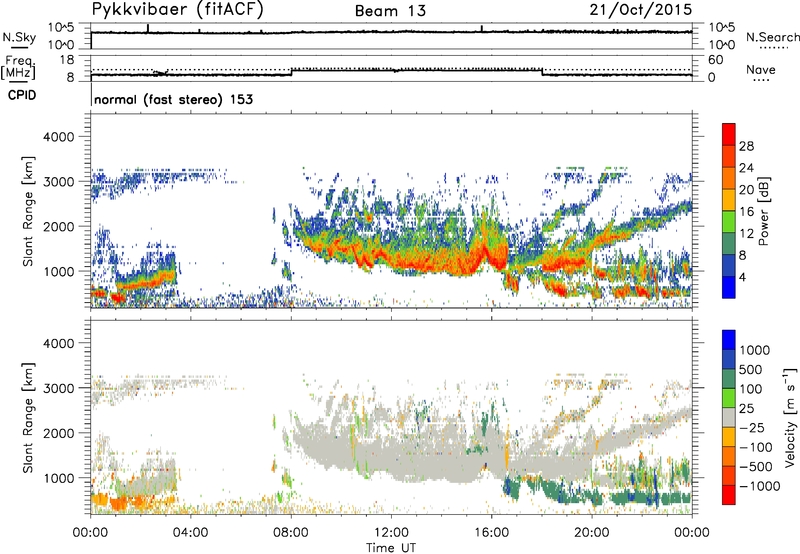The height and width of the screenshot is (554, 800).
Task: Click the '1000' tick on Velocity colorbar
Action: pos(755,350)
